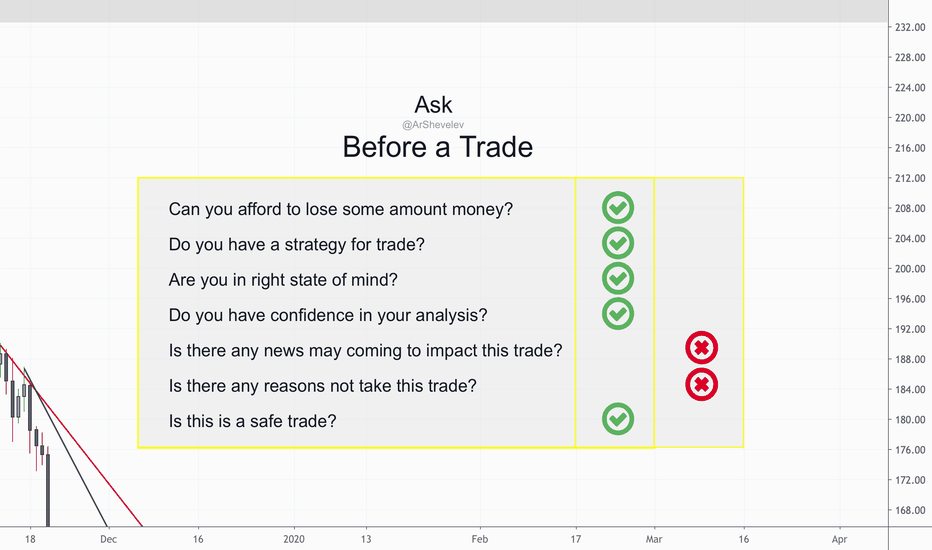Click the @ArShevelev author handle
Screen dimensions: 932x550
pyautogui.click(x=433, y=125)
